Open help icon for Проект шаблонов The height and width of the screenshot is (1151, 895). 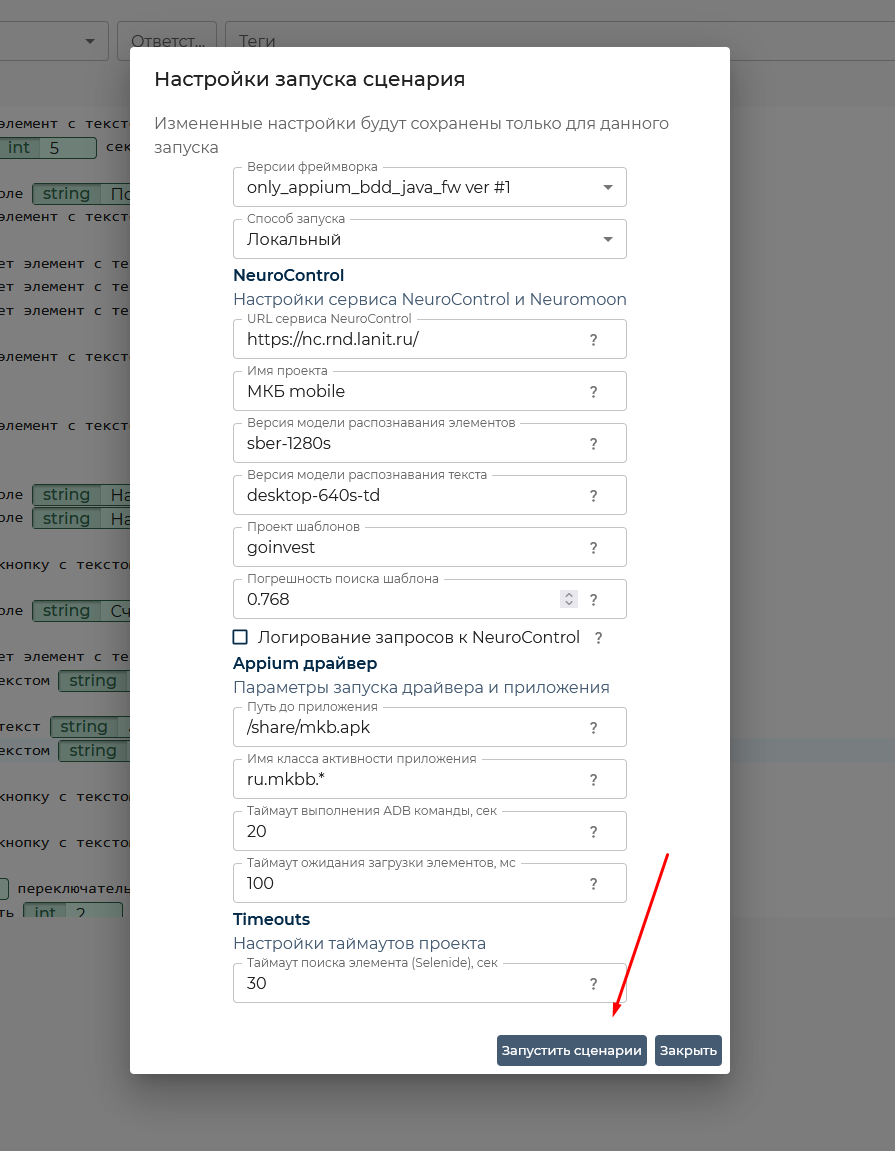coord(593,548)
